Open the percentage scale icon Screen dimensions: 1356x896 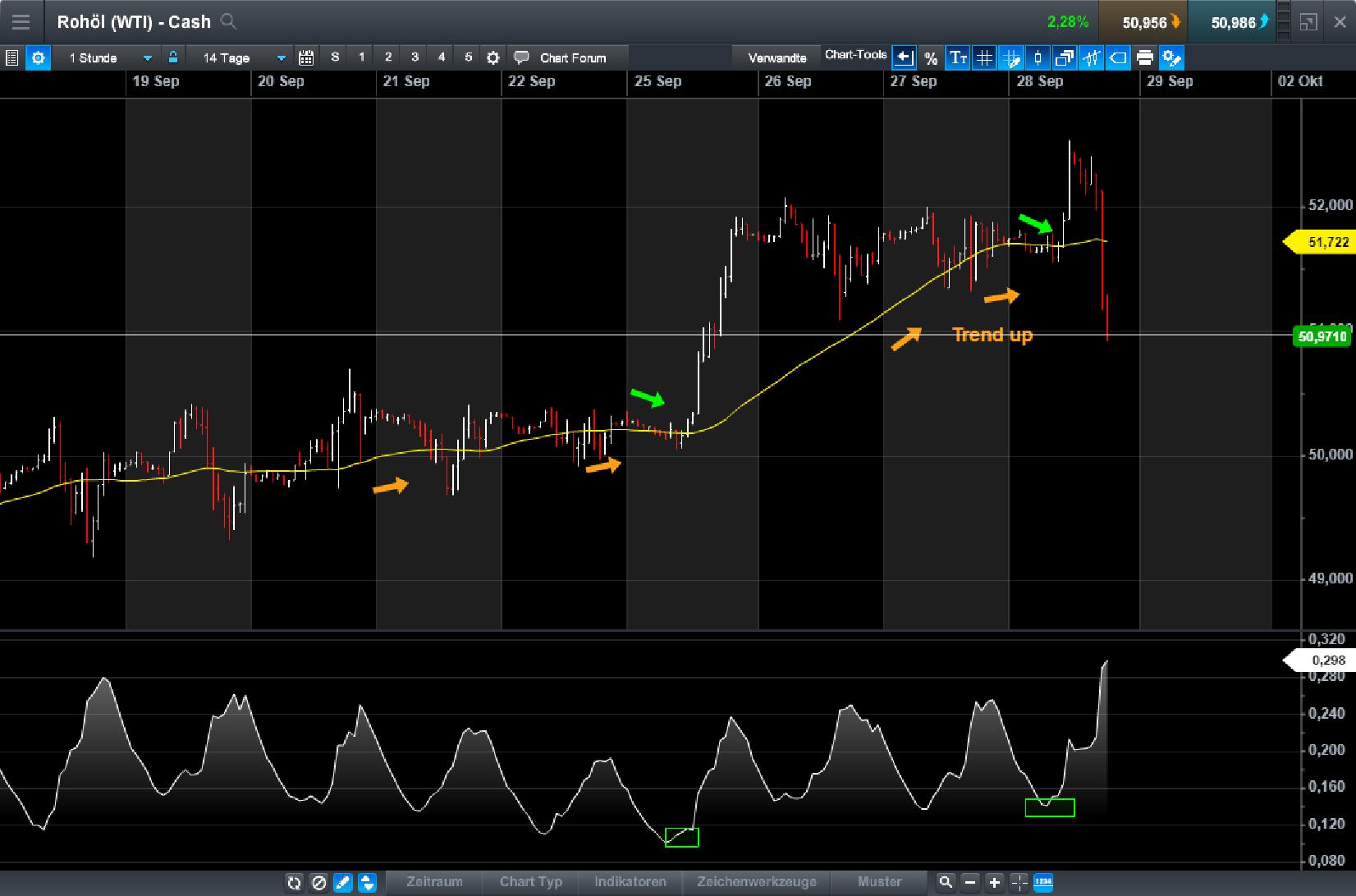pos(931,57)
